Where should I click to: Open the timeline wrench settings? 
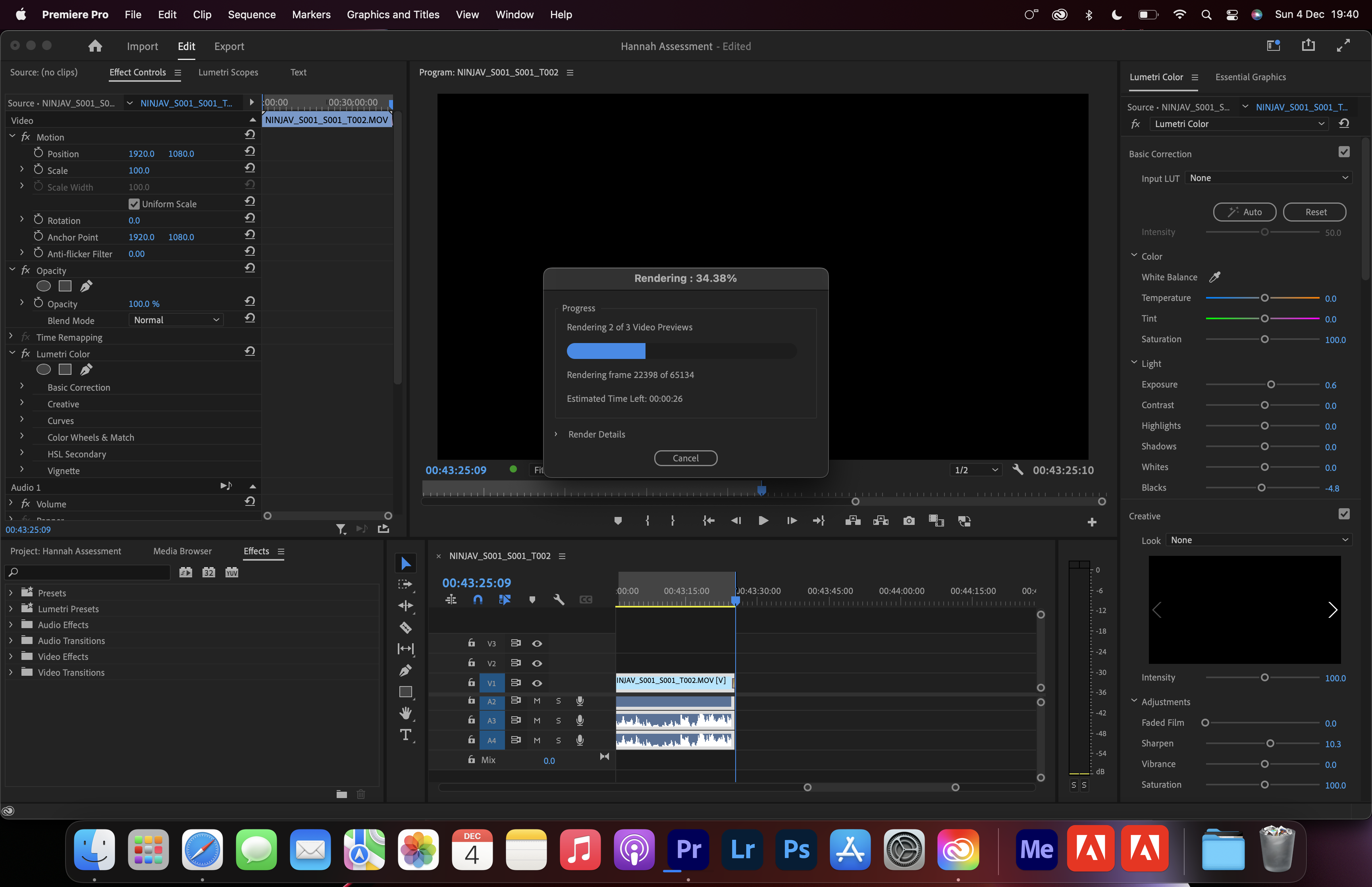[x=559, y=599]
